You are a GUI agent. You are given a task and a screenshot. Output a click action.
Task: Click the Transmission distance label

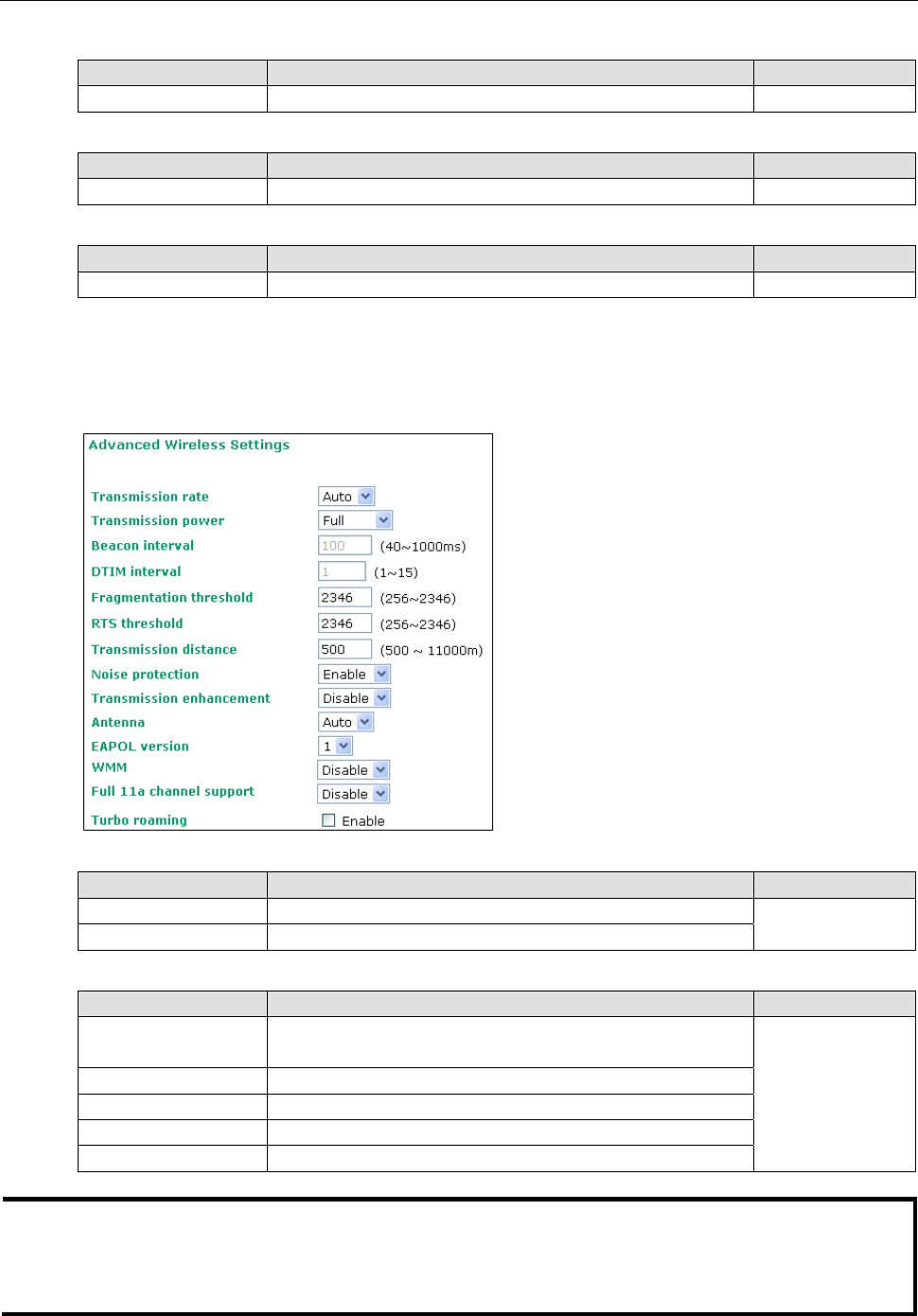164,649
